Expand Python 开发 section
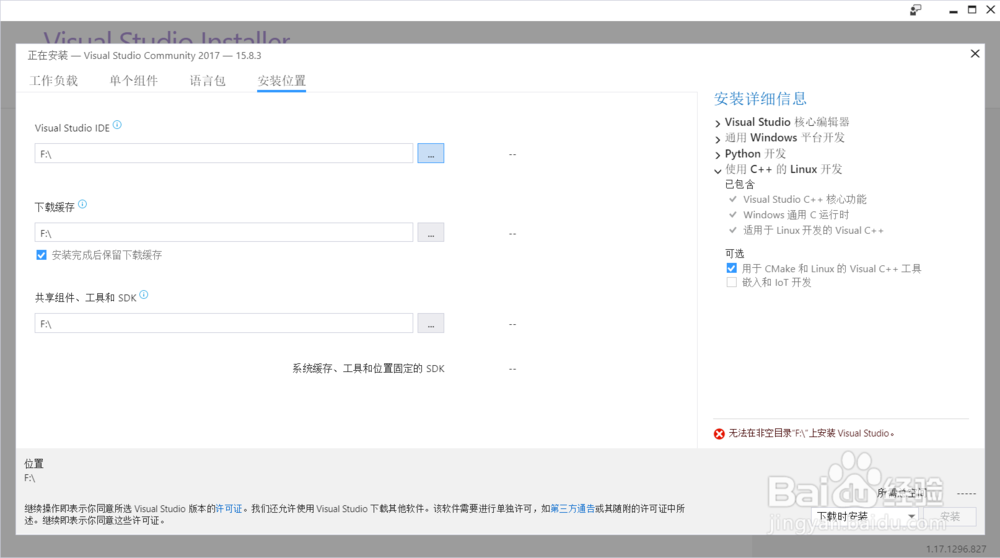1000x558 pixels. click(x=717, y=155)
